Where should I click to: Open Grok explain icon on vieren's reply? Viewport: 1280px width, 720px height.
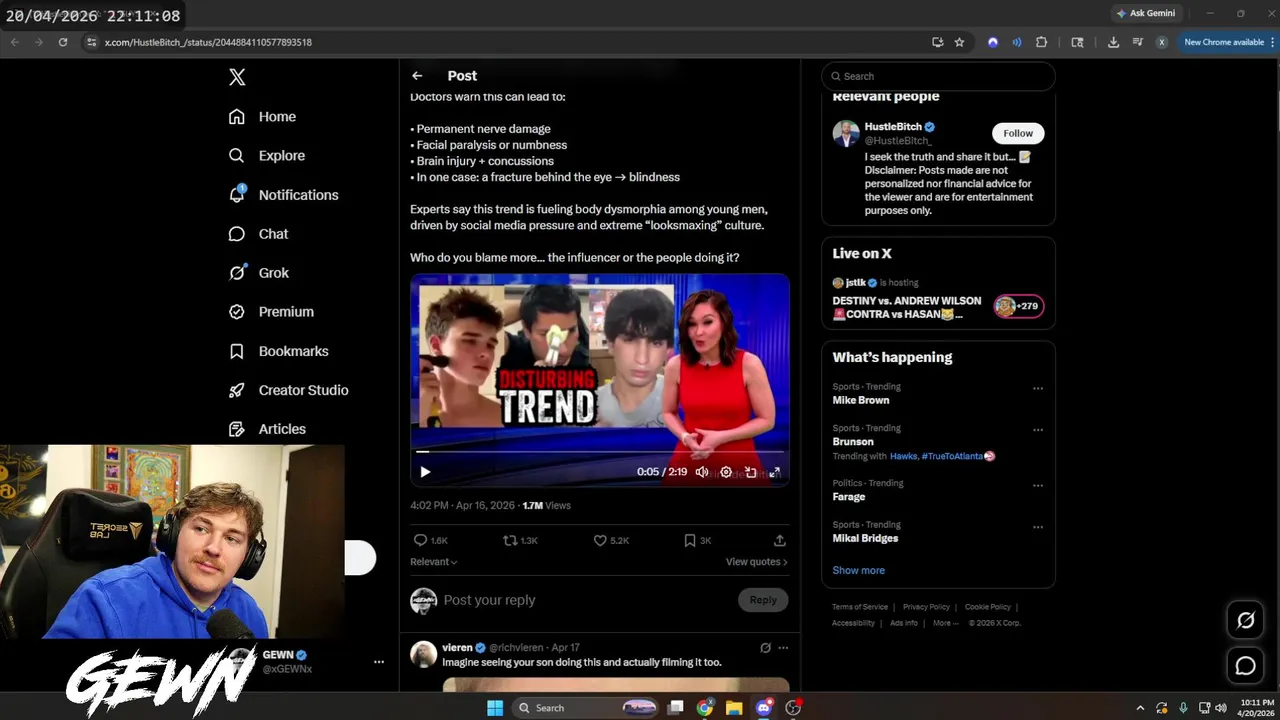[x=765, y=648]
